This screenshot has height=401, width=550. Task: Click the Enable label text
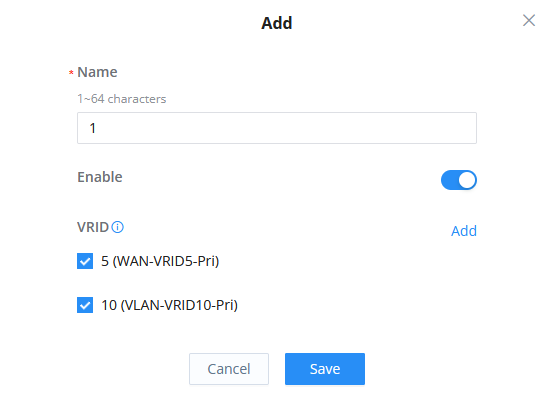click(x=100, y=177)
